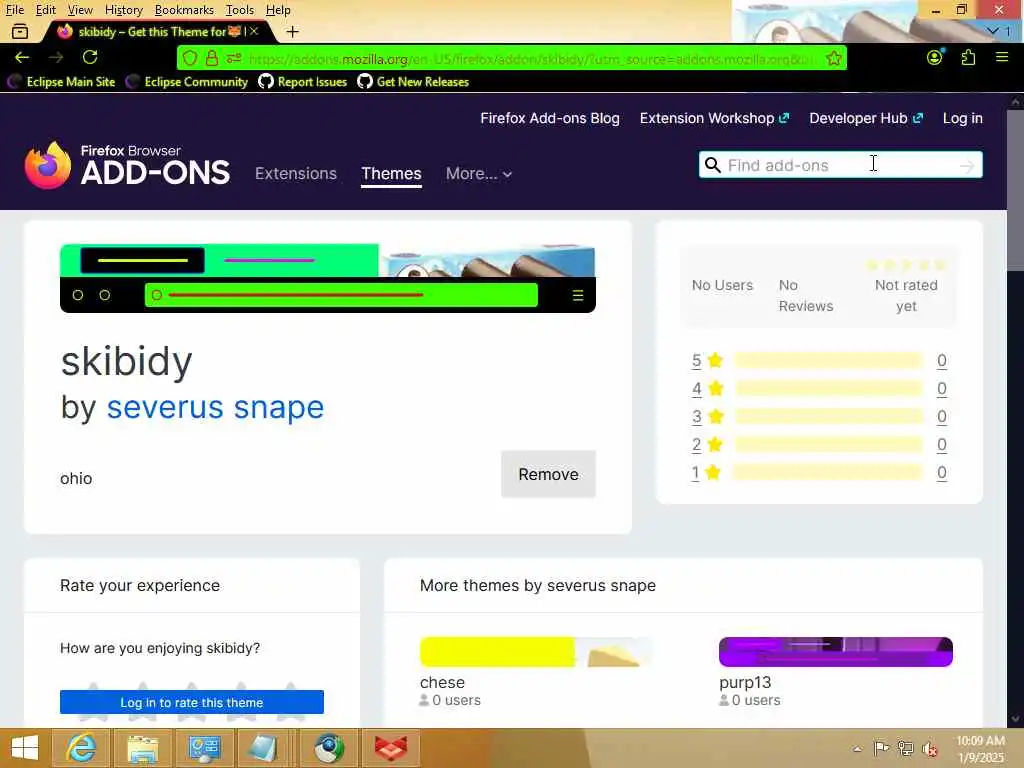
Task: Click the red fox taskbar icon
Action: tap(391, 748)
